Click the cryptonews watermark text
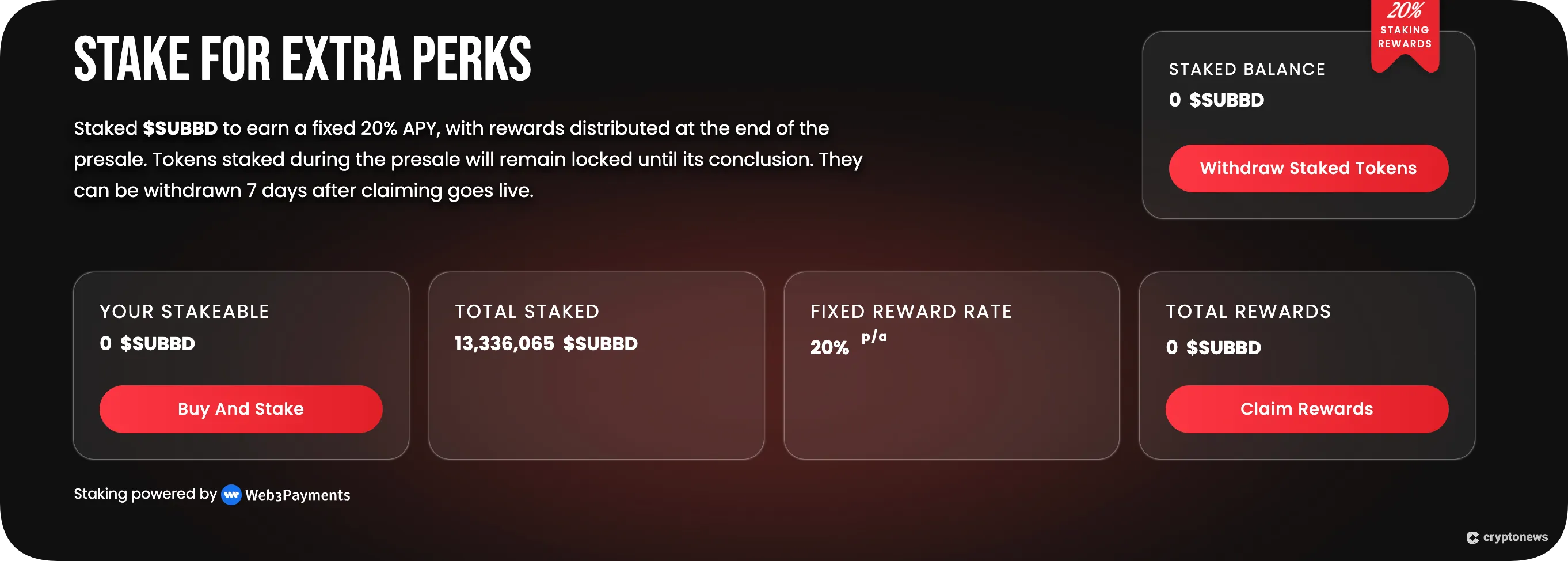The height and width of the screenshot is (561, 1568). point(1515,537)
